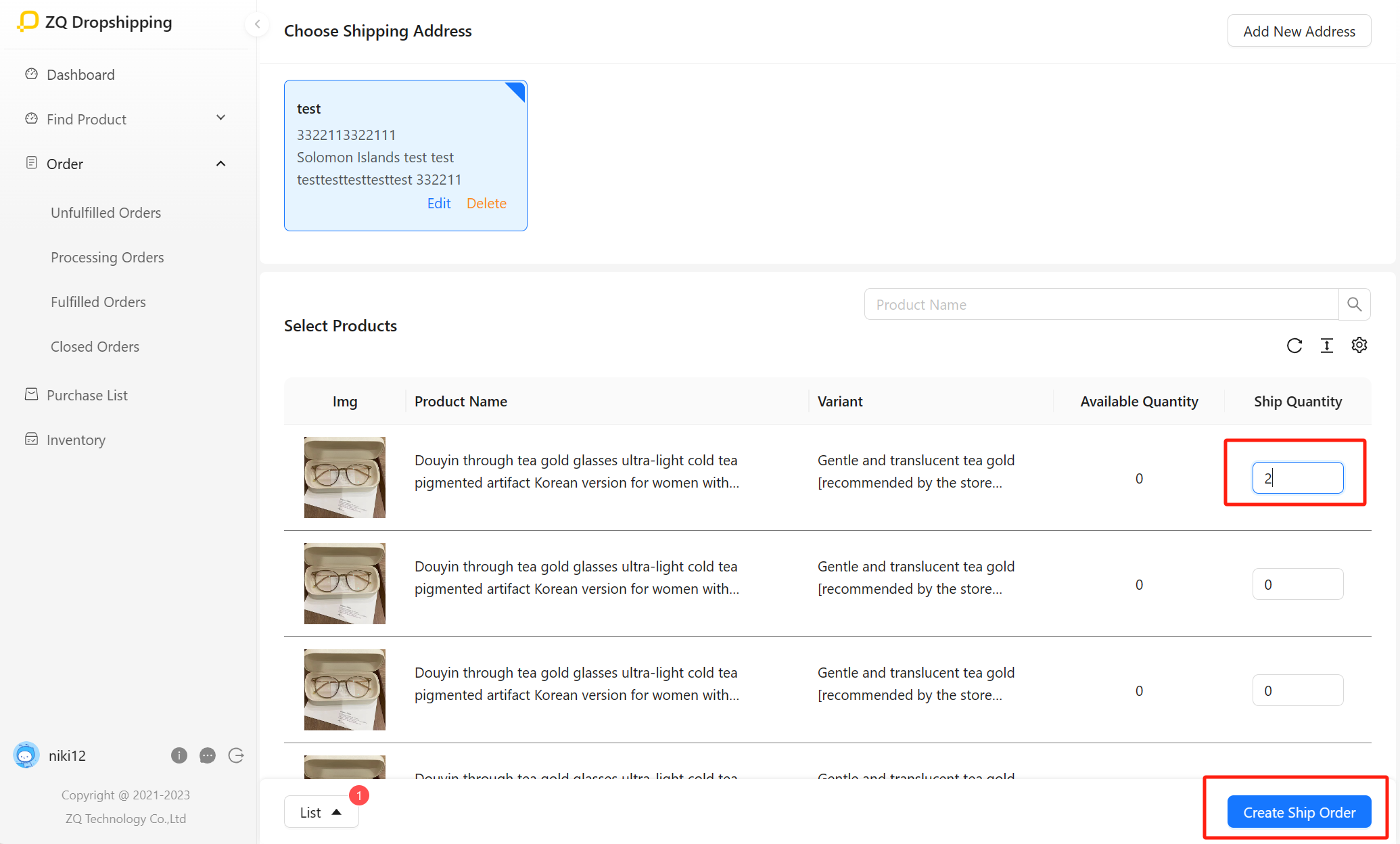
Task: Click Add New Address button
Action: tap(1299, 31)
